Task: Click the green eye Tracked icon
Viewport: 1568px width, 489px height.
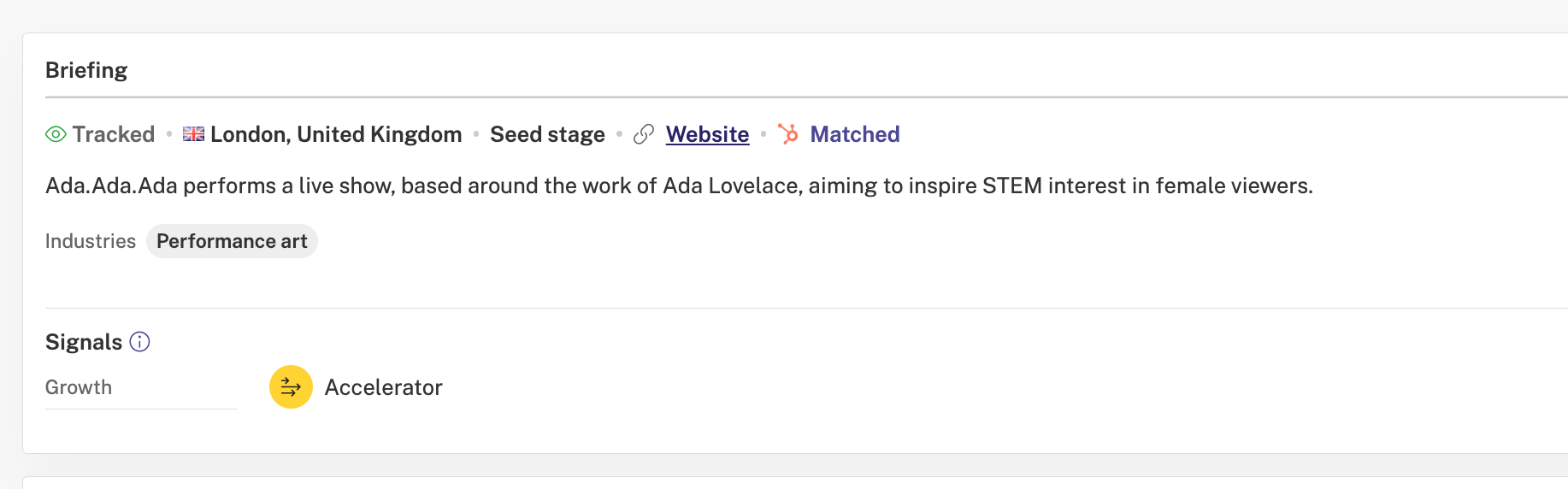Action: click(56, 134)
